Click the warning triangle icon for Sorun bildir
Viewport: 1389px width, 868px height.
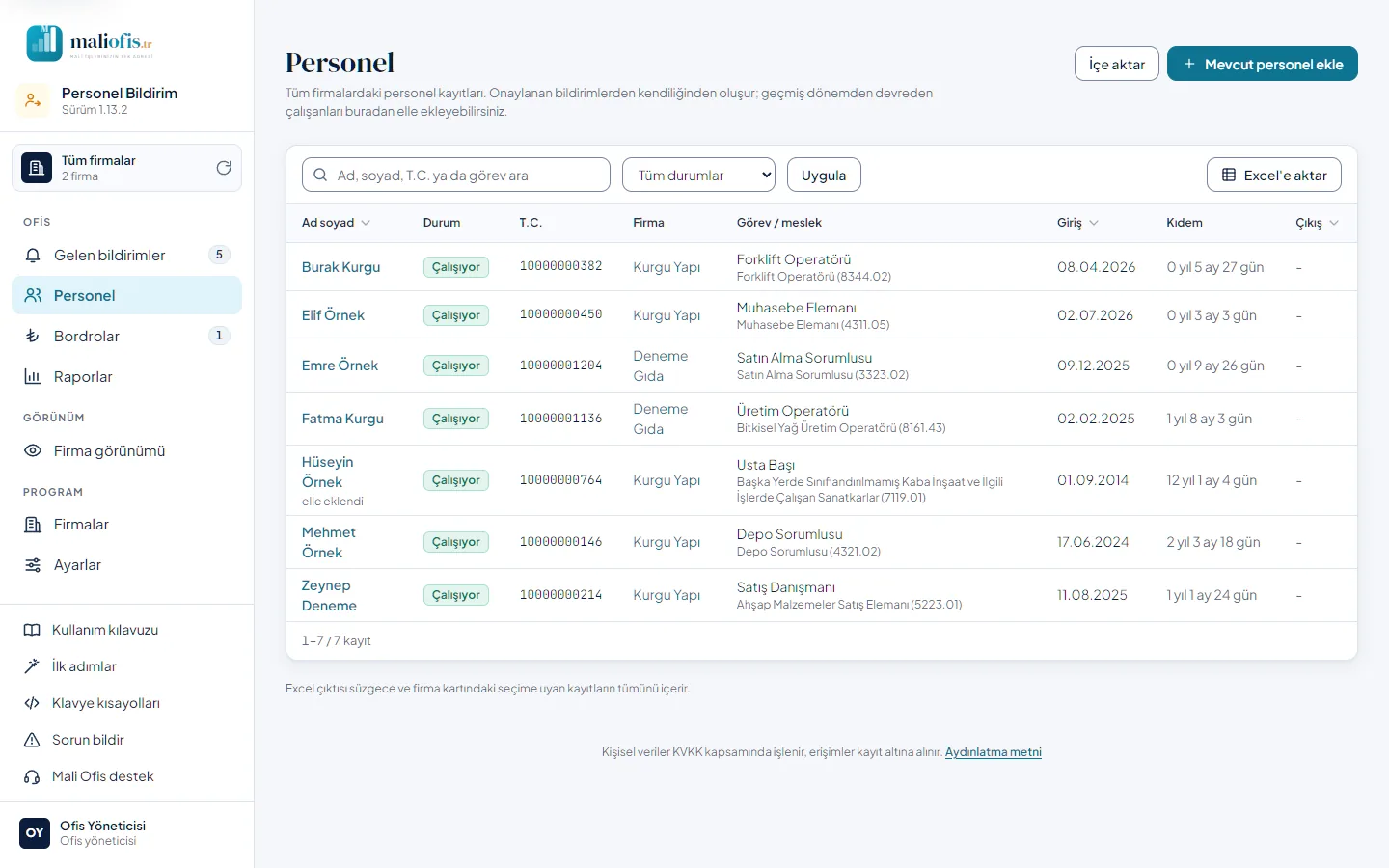(x=32, y=741)
